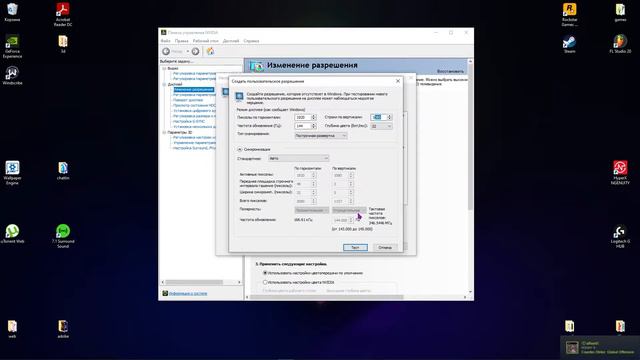This screenshot has width=640, height=360.
Task: Increase horizontal pixels with stepper up arrow
Action: 314,116
